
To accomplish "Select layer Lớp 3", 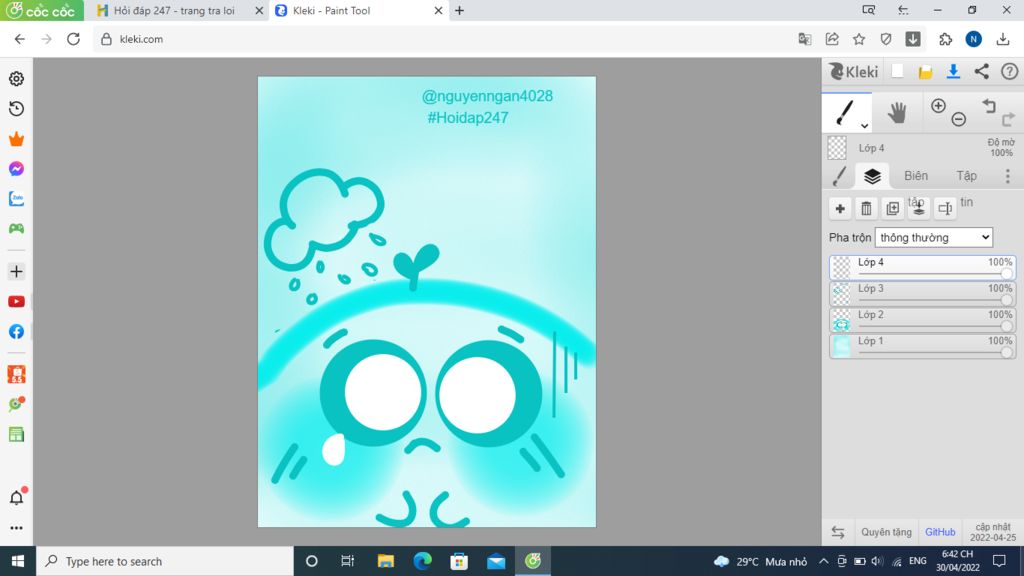I will 923,293.
